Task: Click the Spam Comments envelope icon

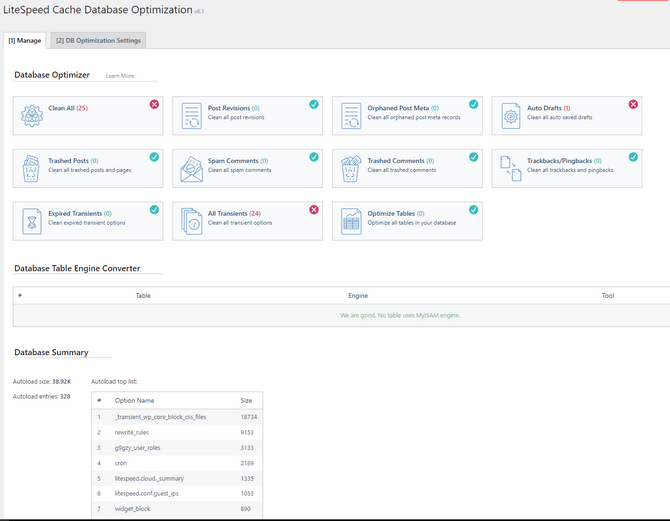Action: (x=191, y=168)
